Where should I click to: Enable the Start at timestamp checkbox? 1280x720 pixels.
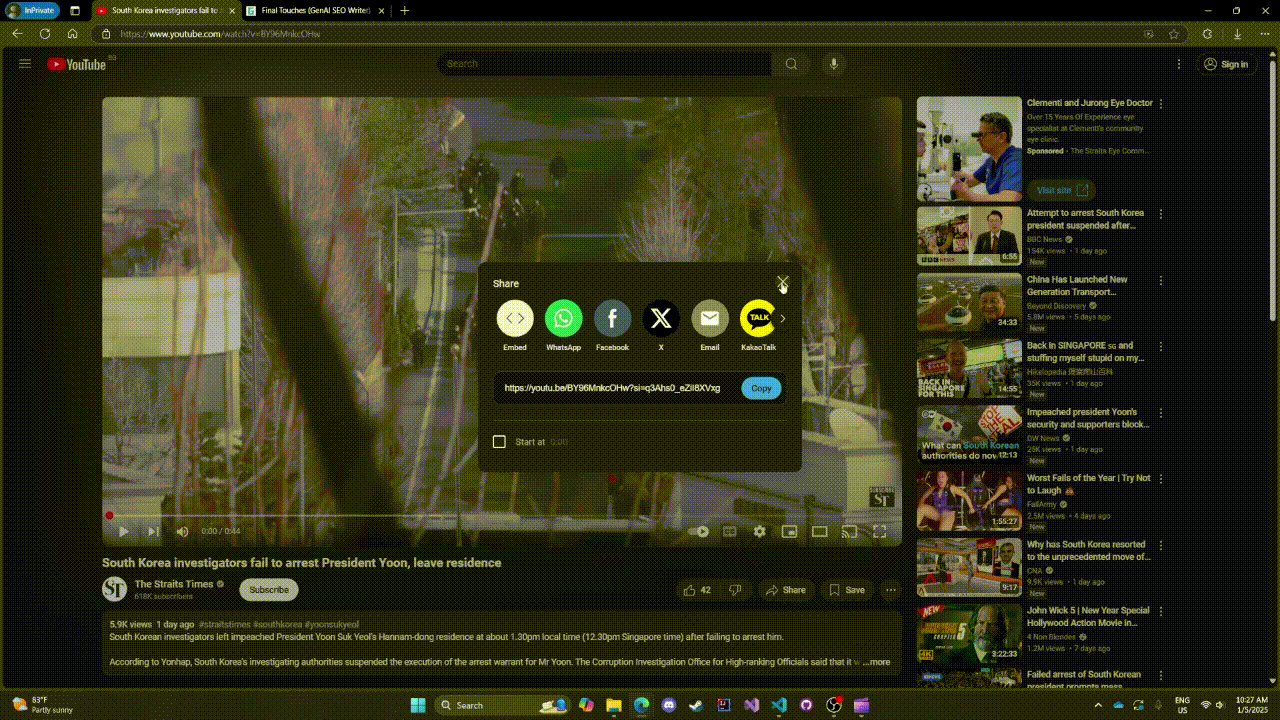pos(499,441)
